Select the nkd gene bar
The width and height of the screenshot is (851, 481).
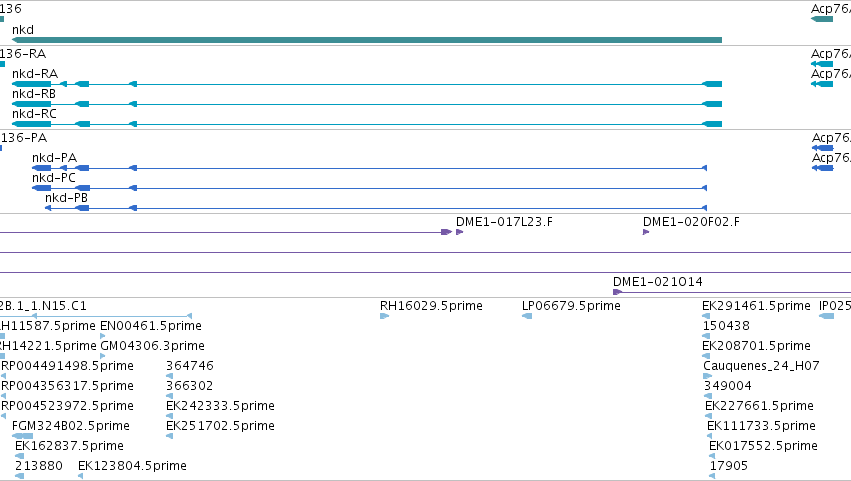point(367,40)
